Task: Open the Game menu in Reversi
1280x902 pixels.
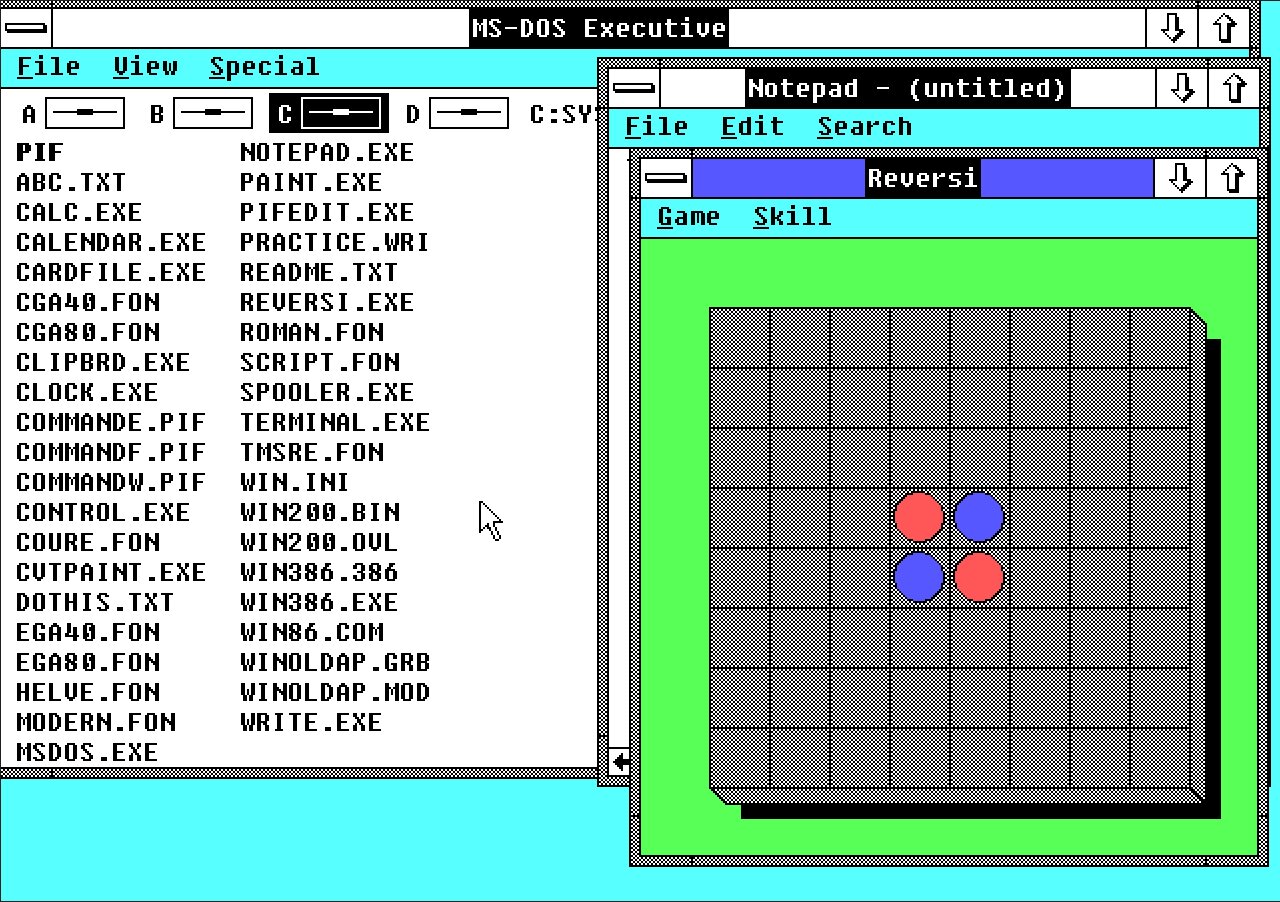Action: coord(688,217)
